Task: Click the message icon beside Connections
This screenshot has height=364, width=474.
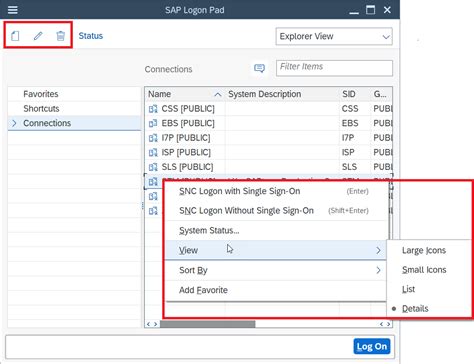Action: pos(259,68)
